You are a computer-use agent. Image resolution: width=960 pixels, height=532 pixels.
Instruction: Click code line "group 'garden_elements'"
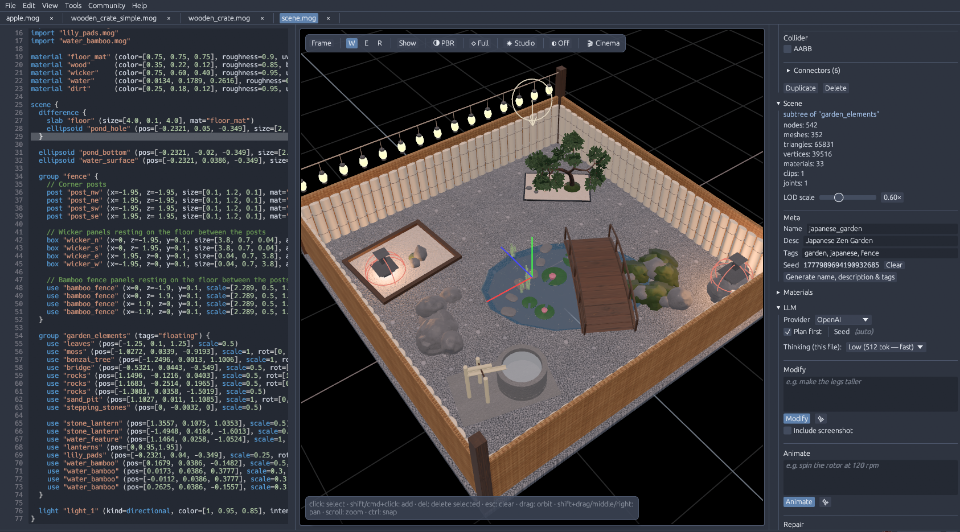pyautogui.click(x=122, y=335)
